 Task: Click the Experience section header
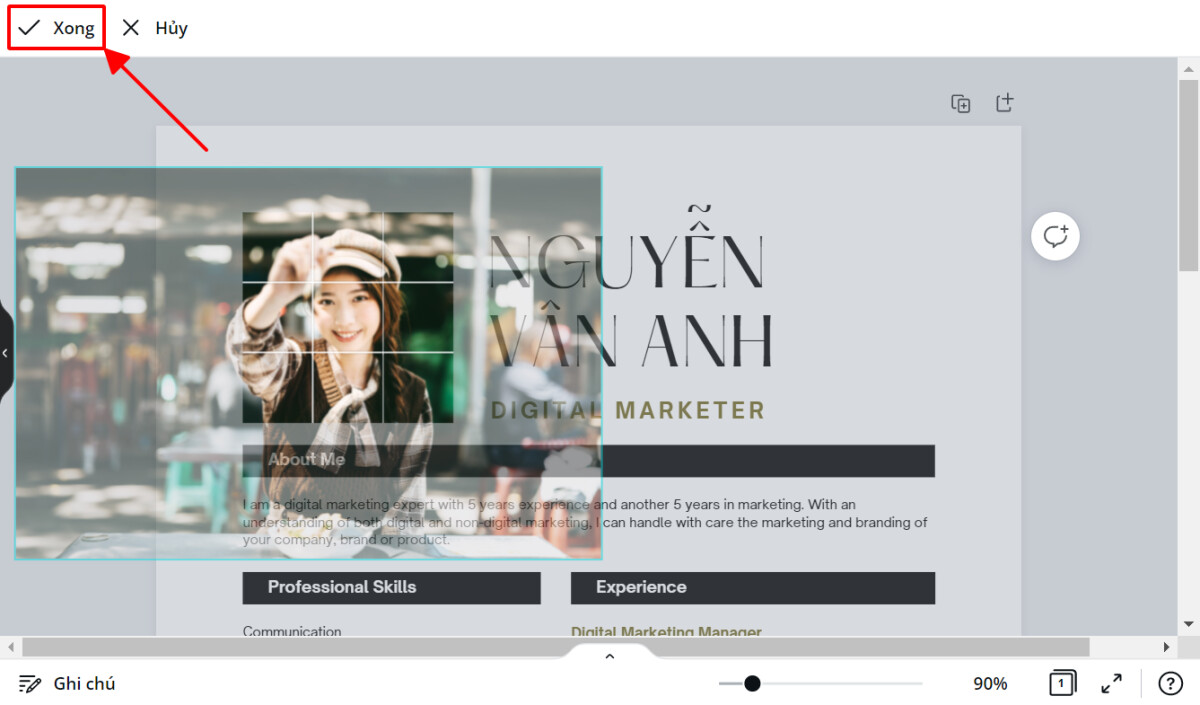pyautogui.click(x=753, y=588)
